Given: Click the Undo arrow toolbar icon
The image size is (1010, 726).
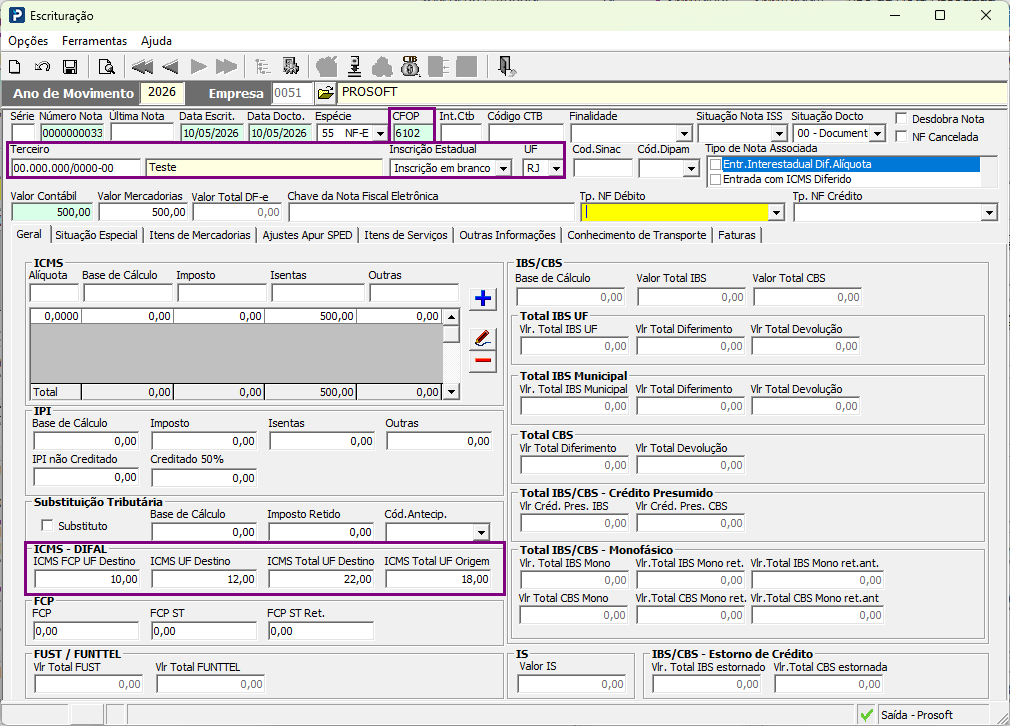Looking at the screenshot, I should [x=43, y=66].
